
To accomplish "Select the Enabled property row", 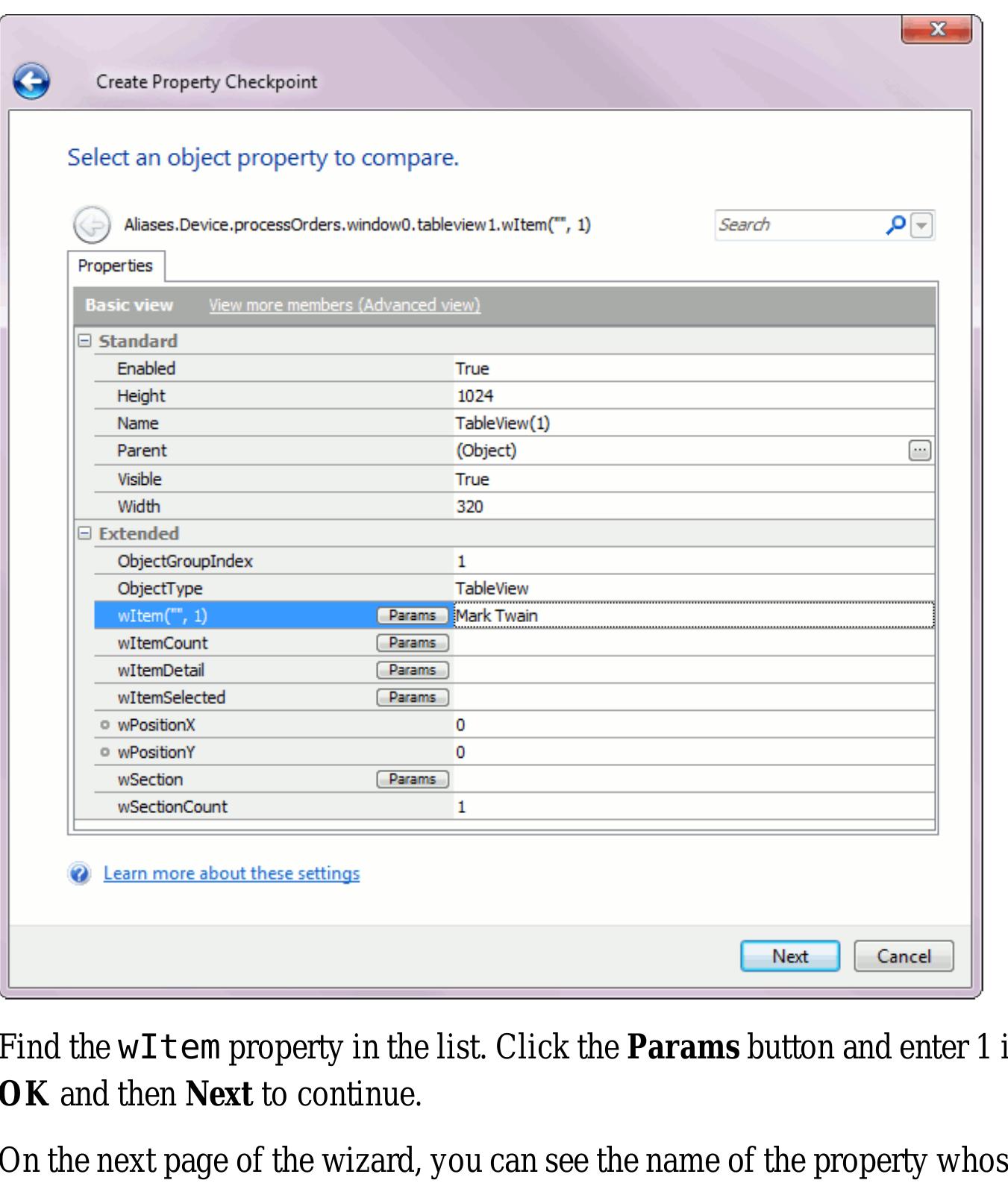I will 514,368.
